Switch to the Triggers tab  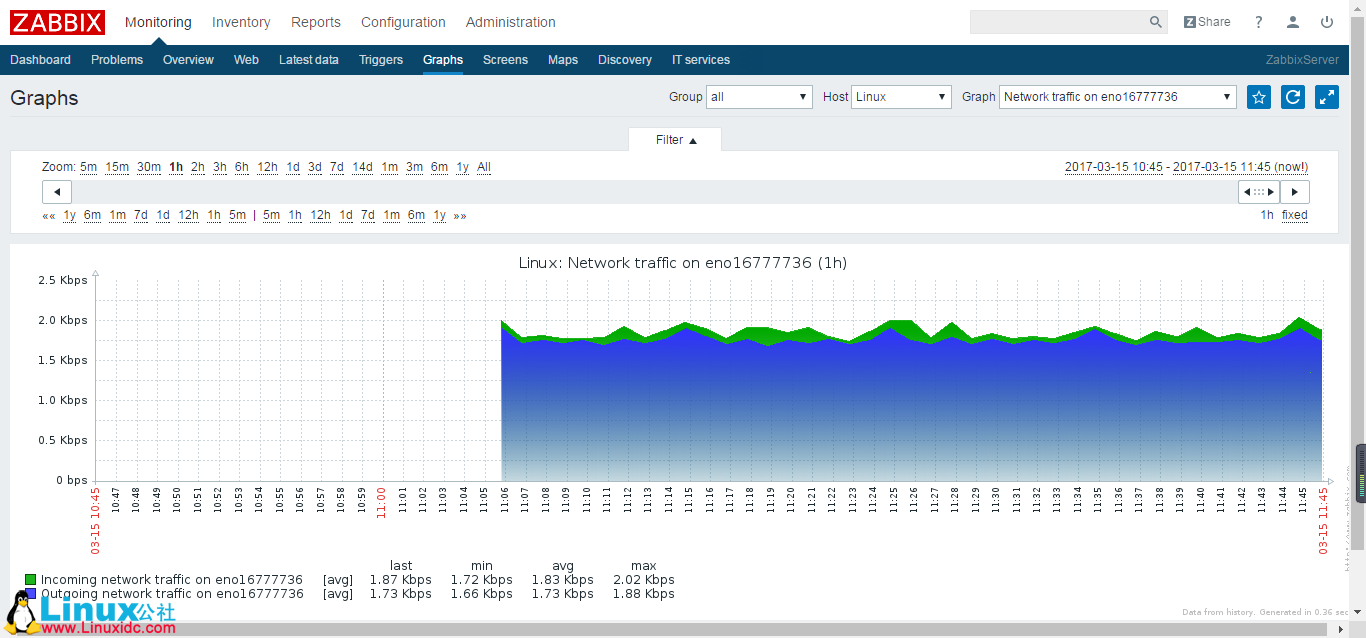pyautogui.click(x=381, y=60)
